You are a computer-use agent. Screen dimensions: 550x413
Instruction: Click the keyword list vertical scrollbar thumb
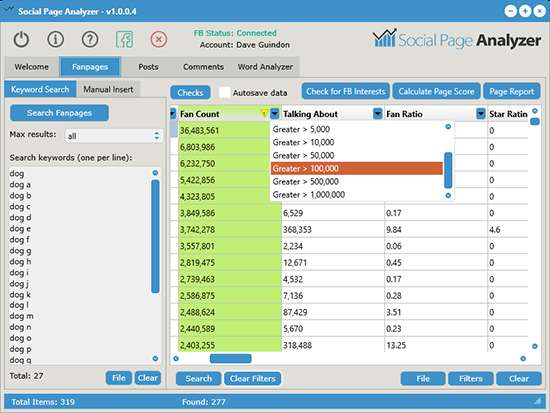[155, 236]
